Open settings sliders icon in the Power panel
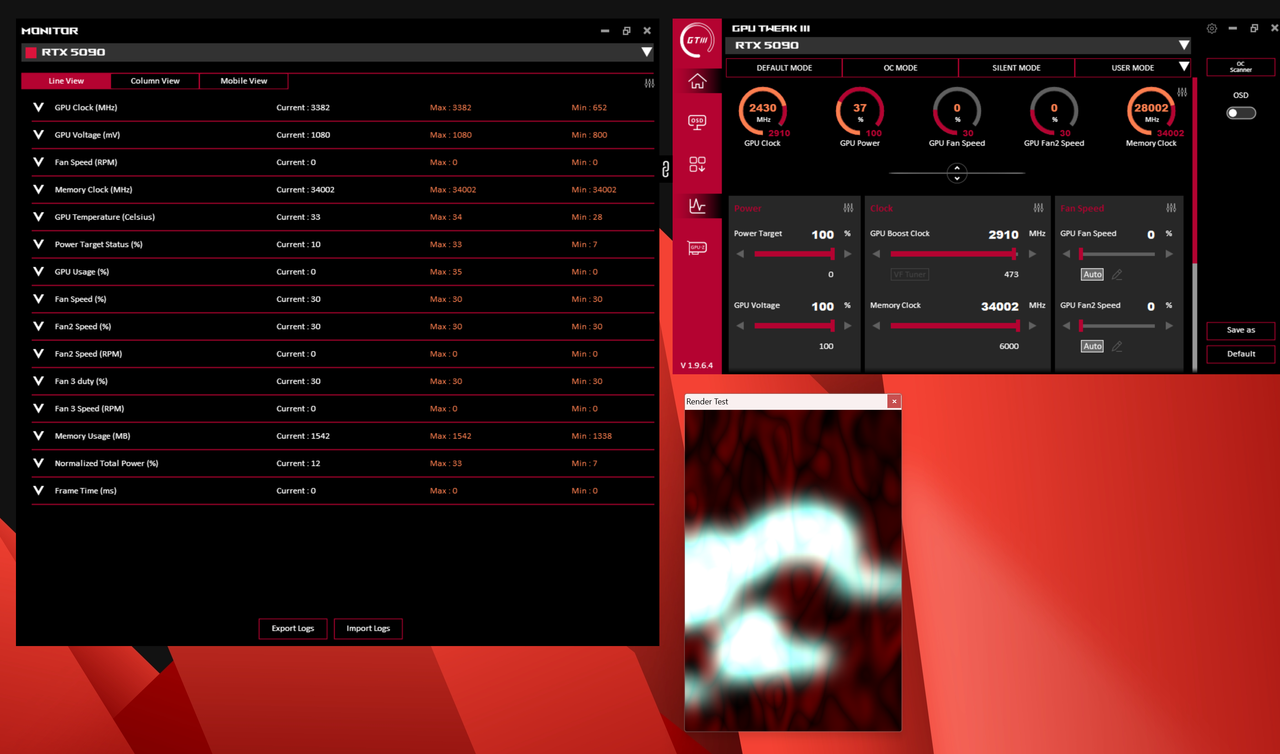The width and height of the screenshot is (1280, 754). (x=848, y=208)
